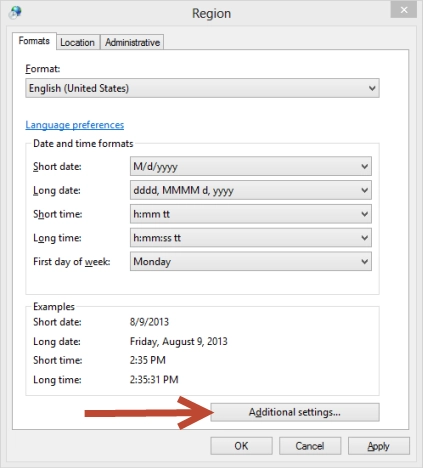Confirm with the OK button
This screenshot has width=423, height=468.
pyautogui.click(x=241, y=446)
